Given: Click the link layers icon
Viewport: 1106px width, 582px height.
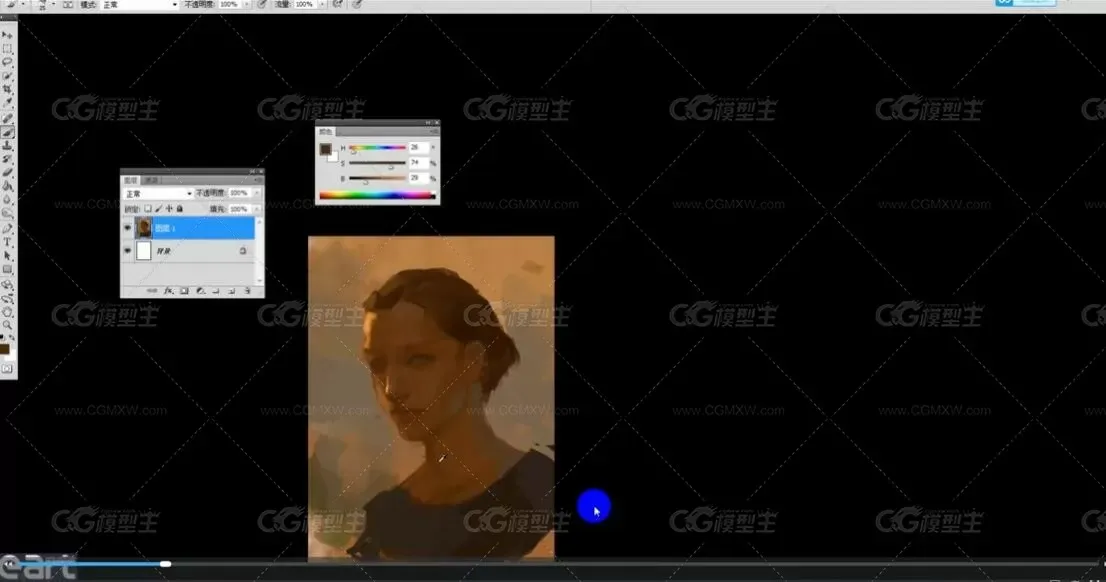Looking at the screenshot, I should point(152,291).
